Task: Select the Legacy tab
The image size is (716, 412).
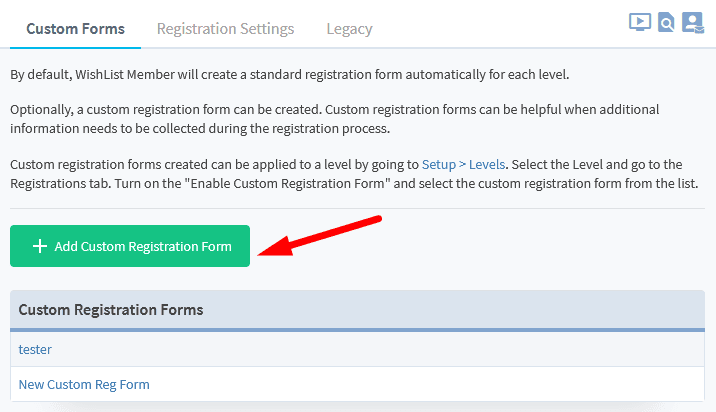Action: point(349,29)
